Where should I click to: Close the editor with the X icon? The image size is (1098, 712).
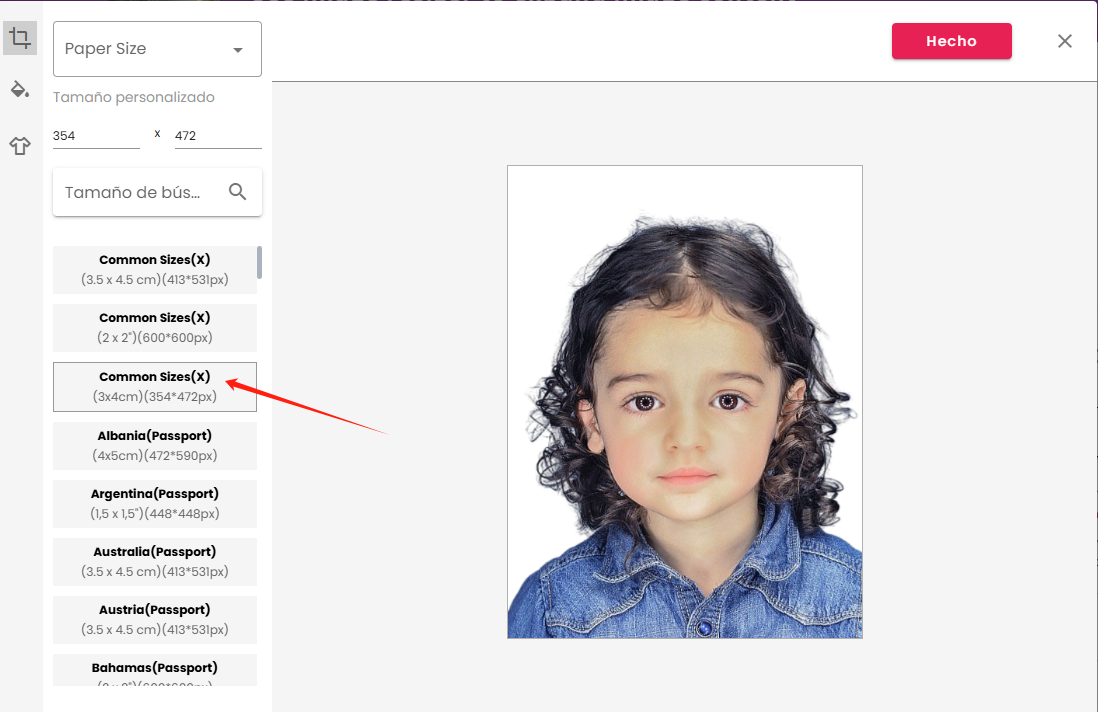click(x=1064, y=41)
